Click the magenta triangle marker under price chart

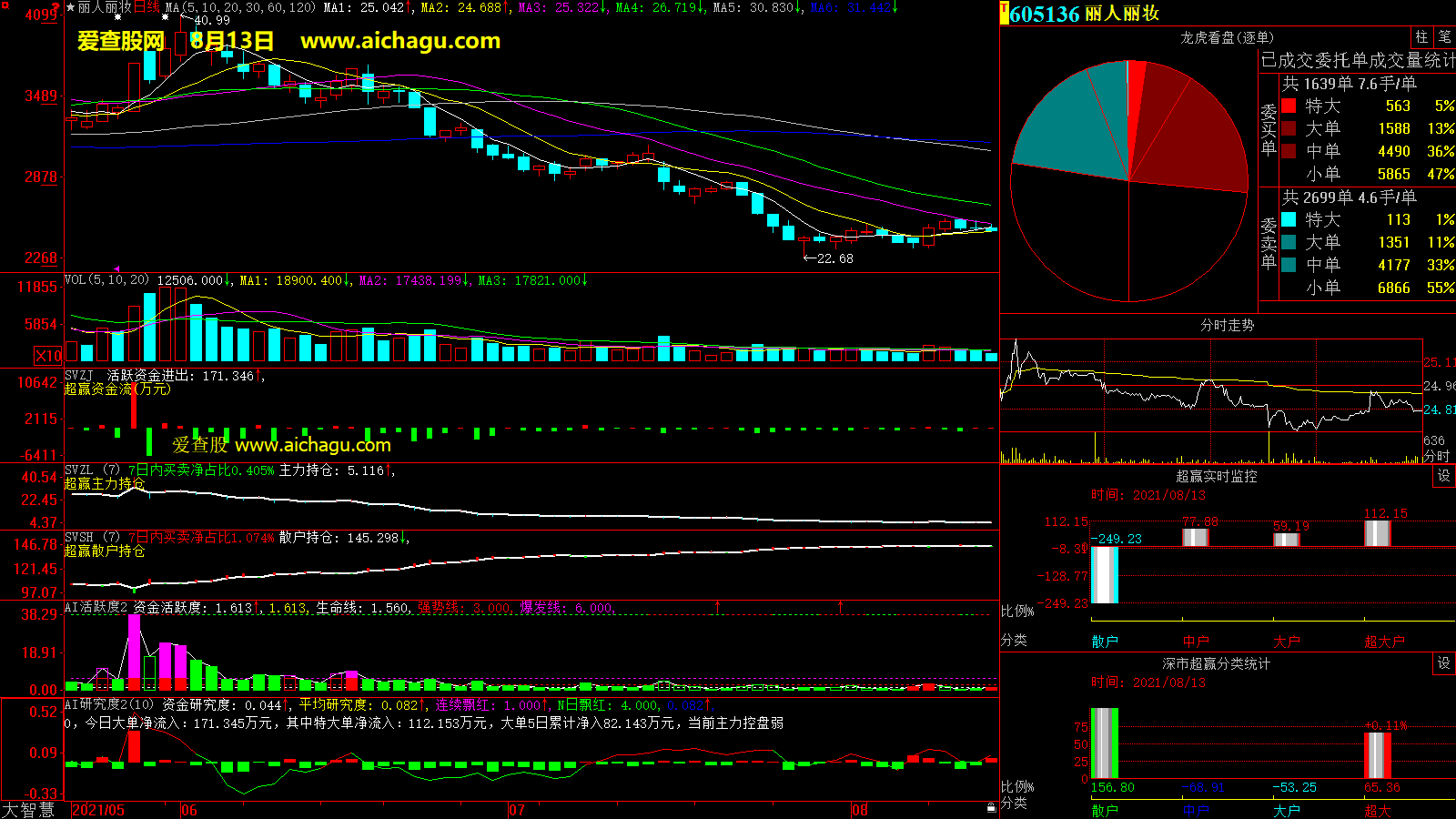coord(116,269)
